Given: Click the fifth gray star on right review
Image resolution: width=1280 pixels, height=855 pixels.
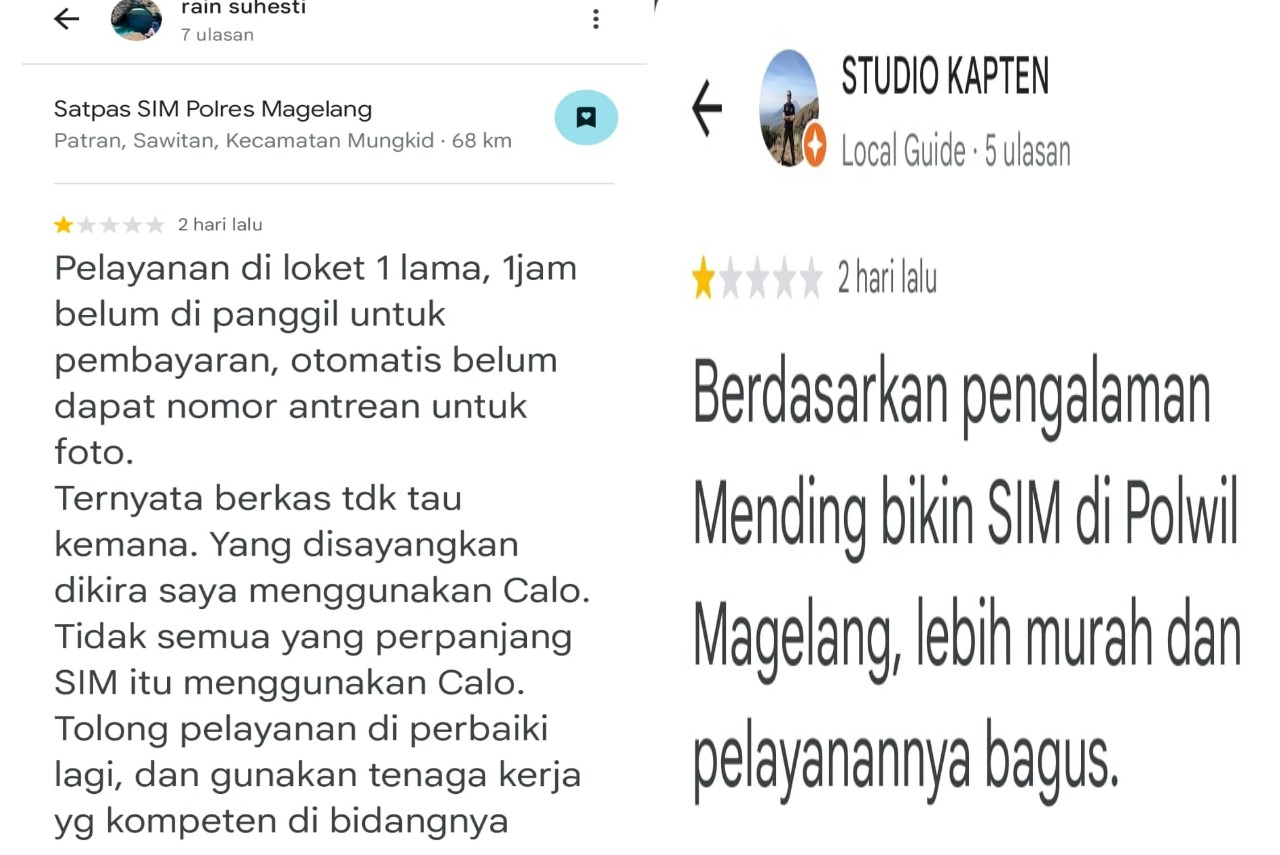Looking at the screenshot, I should coord(810,278).
